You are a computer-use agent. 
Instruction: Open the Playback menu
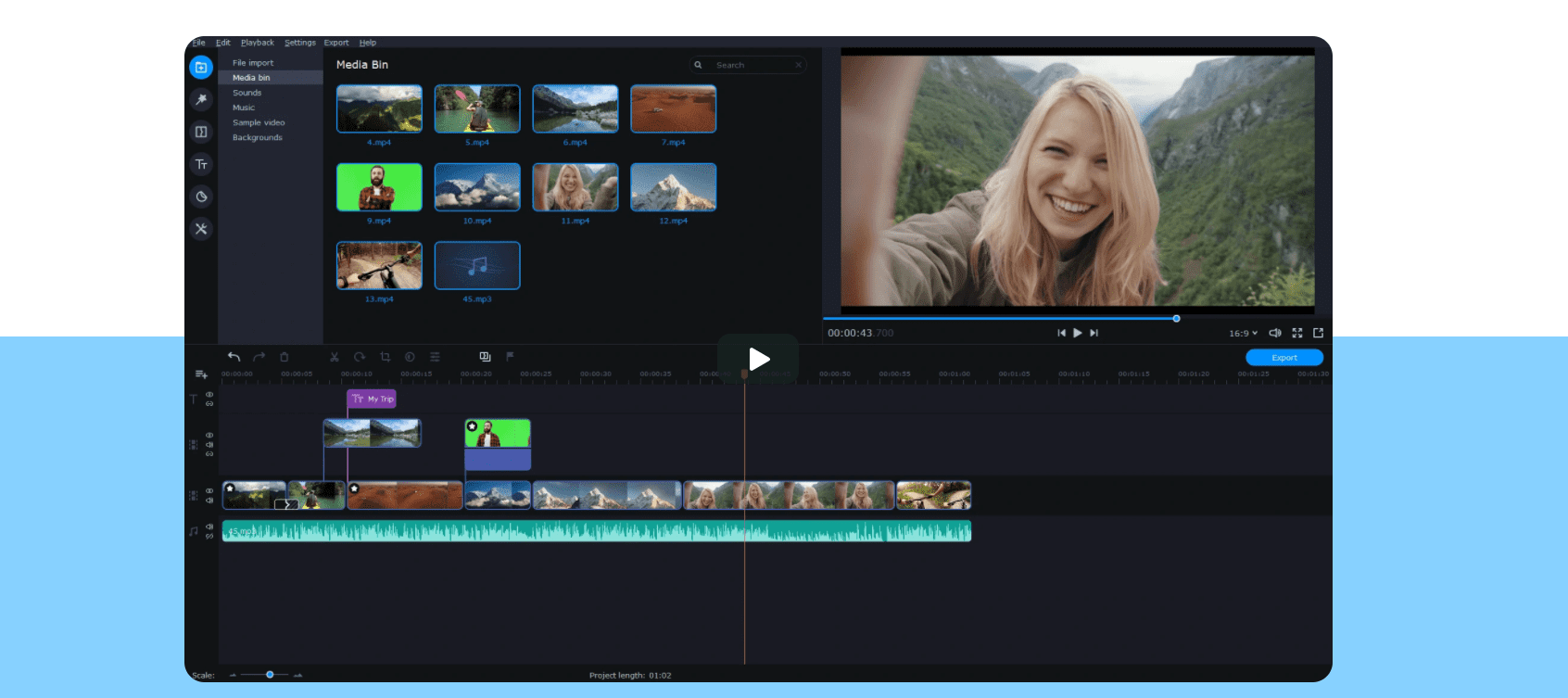pyautogui.click(x=258, y=43)
